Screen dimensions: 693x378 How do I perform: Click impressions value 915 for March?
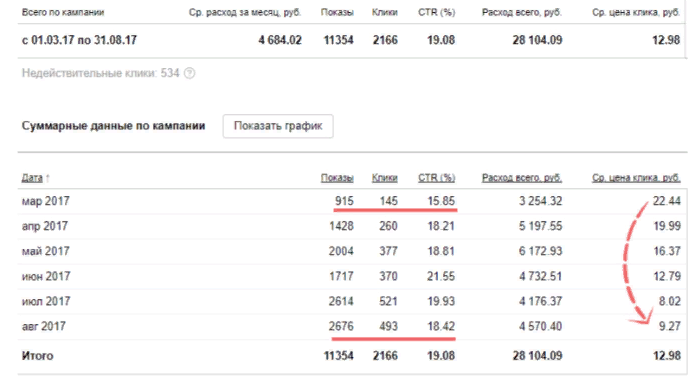344,201
